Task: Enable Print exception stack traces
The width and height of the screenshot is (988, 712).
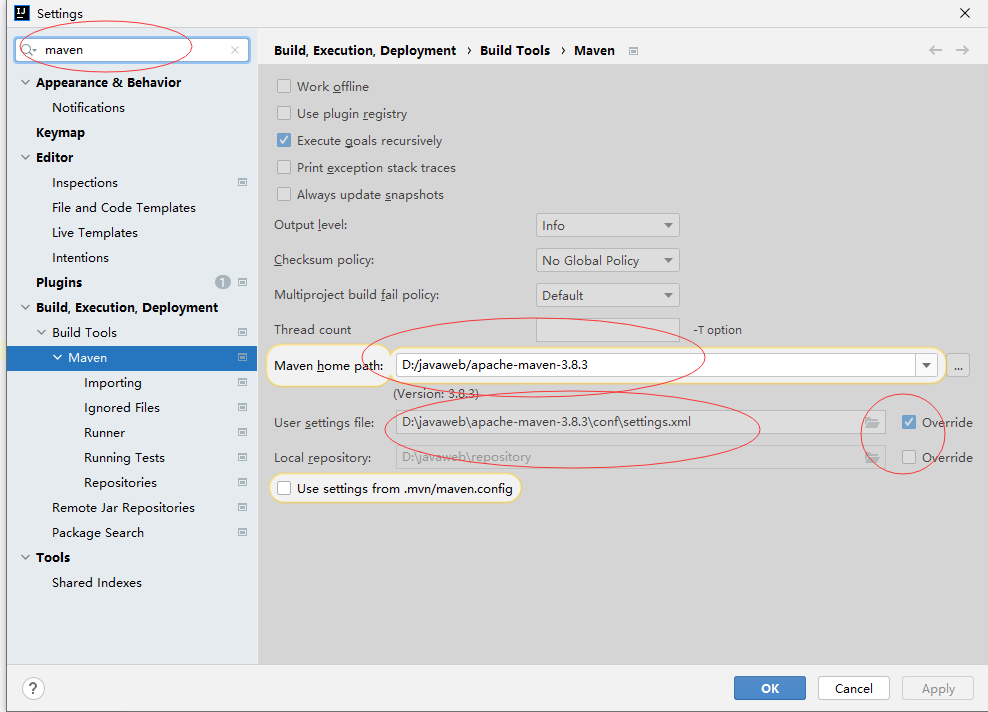Action: click(284, 168)
